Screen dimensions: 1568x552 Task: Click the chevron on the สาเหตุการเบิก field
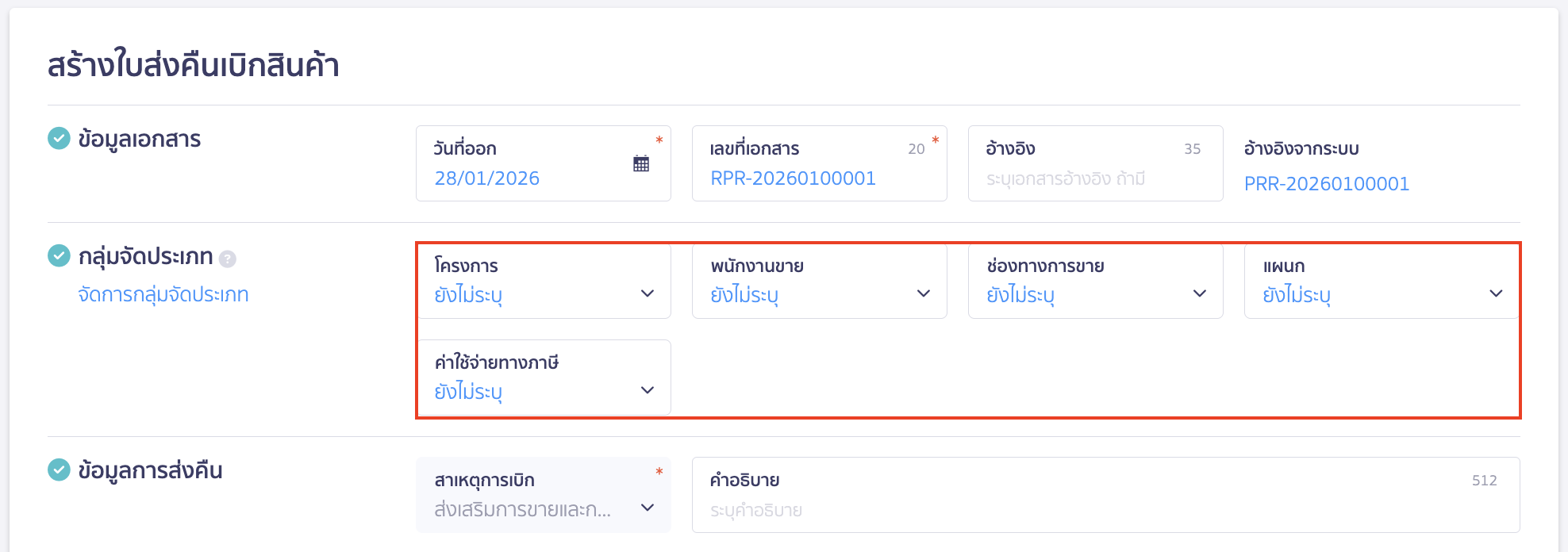click(647, 508)
